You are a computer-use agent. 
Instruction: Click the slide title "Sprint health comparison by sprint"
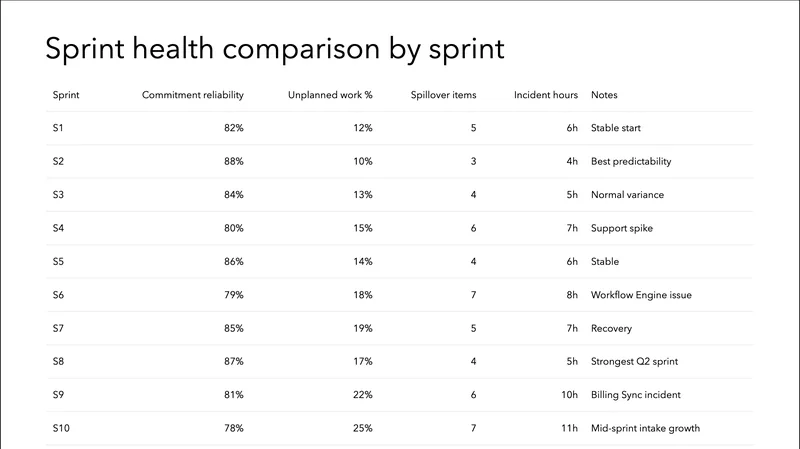pos(275,49)
